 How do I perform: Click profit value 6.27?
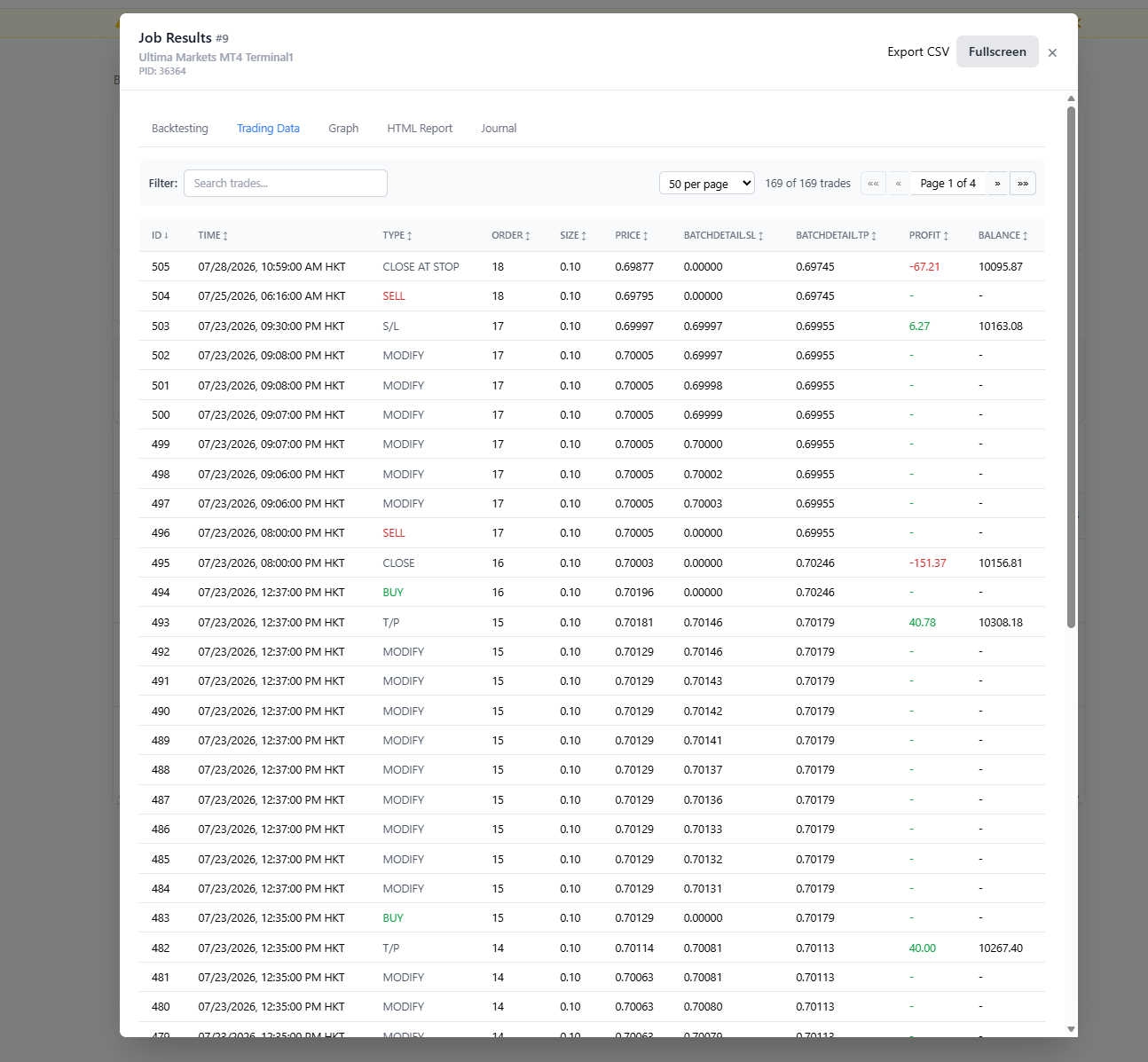click(x=919, y=326)
